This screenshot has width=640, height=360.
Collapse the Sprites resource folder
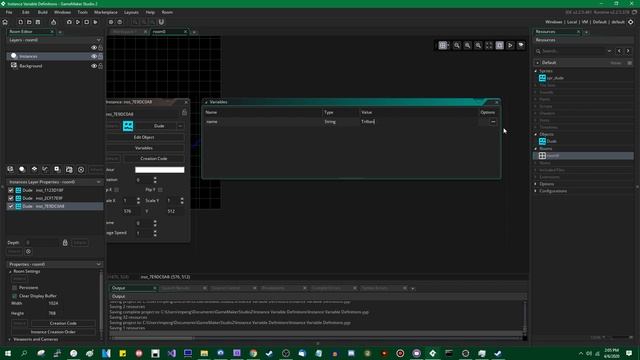[x=536, y=71]
